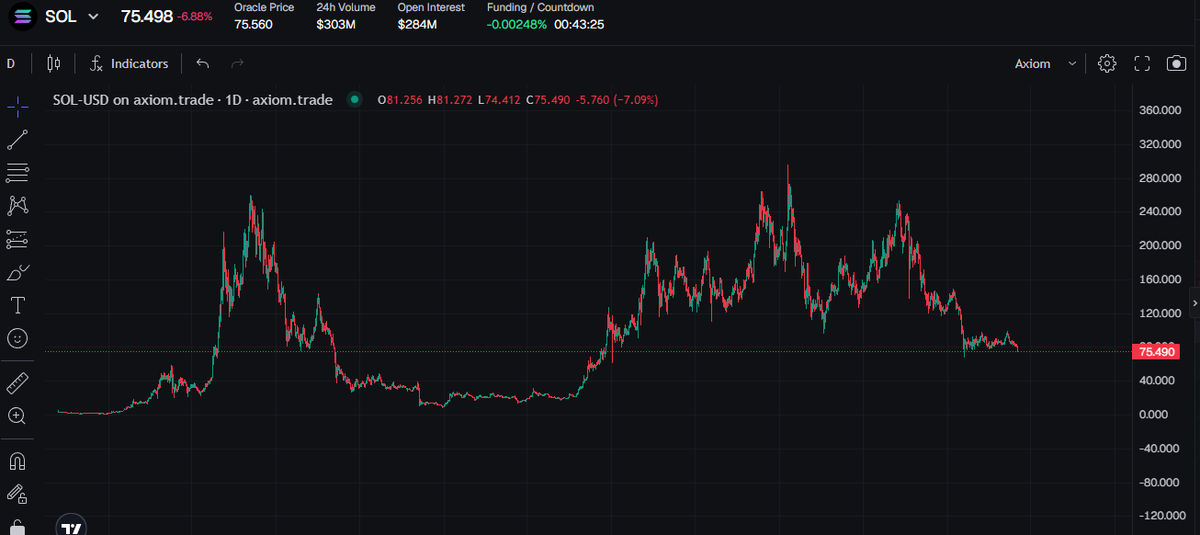Open the forecasting and position tools
Screen dimensions: 1200x535
(x=17, y=239)
